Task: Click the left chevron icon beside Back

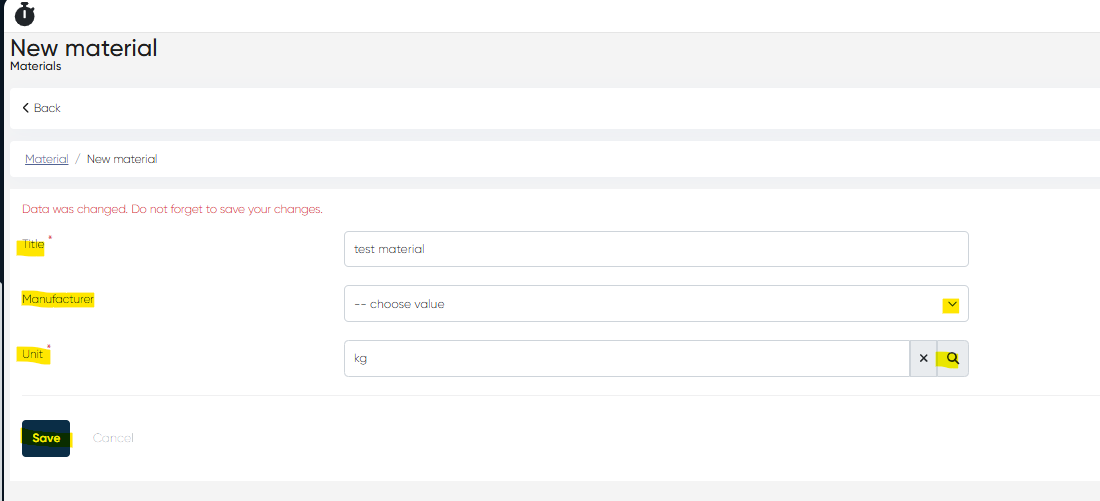Action: point(26,108)
